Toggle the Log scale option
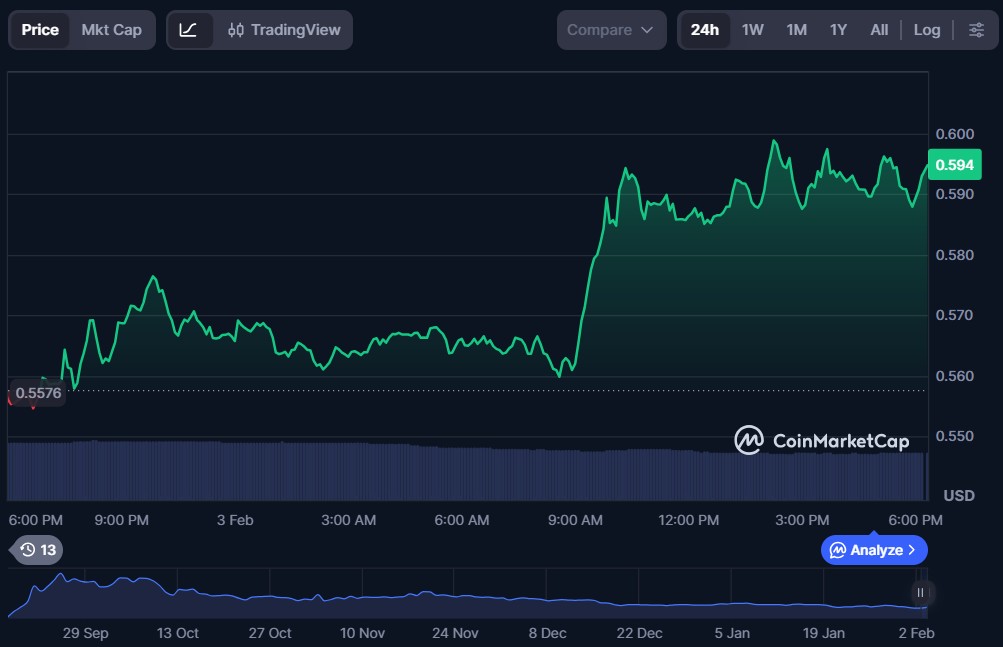This screenshot has height=647, width=1003. 927,30
